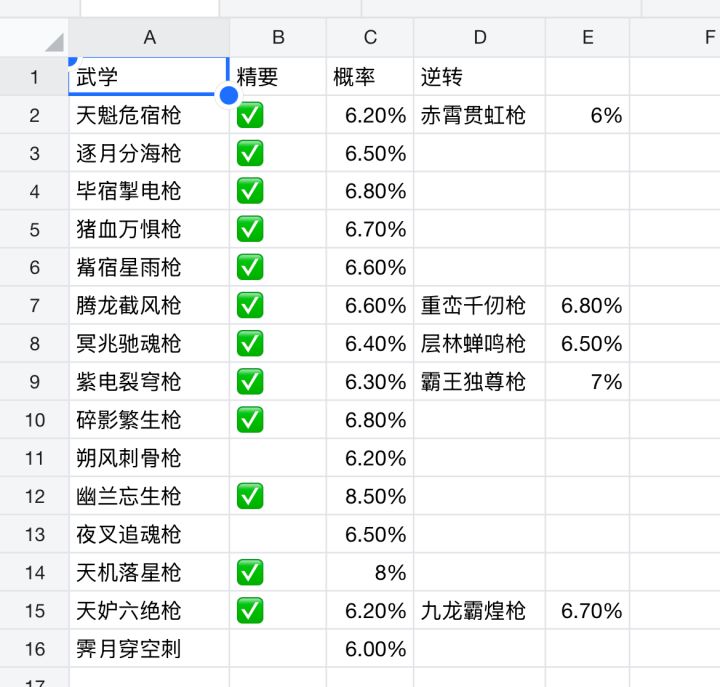Click the lower-right blue selection handle
The width and height of the screenshot is (720, 687).
tap(229, 96)
